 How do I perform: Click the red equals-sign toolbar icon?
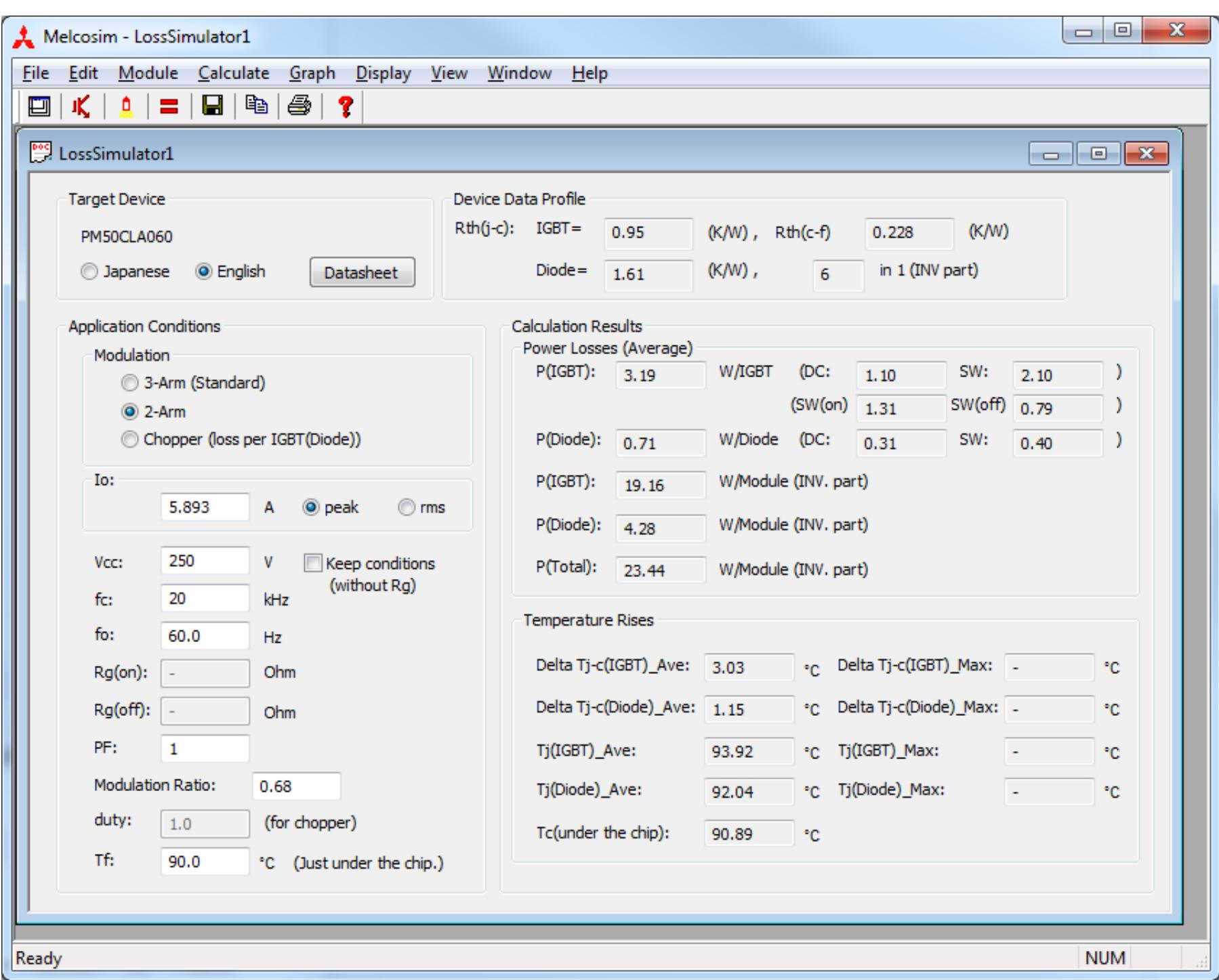[169, 106]
